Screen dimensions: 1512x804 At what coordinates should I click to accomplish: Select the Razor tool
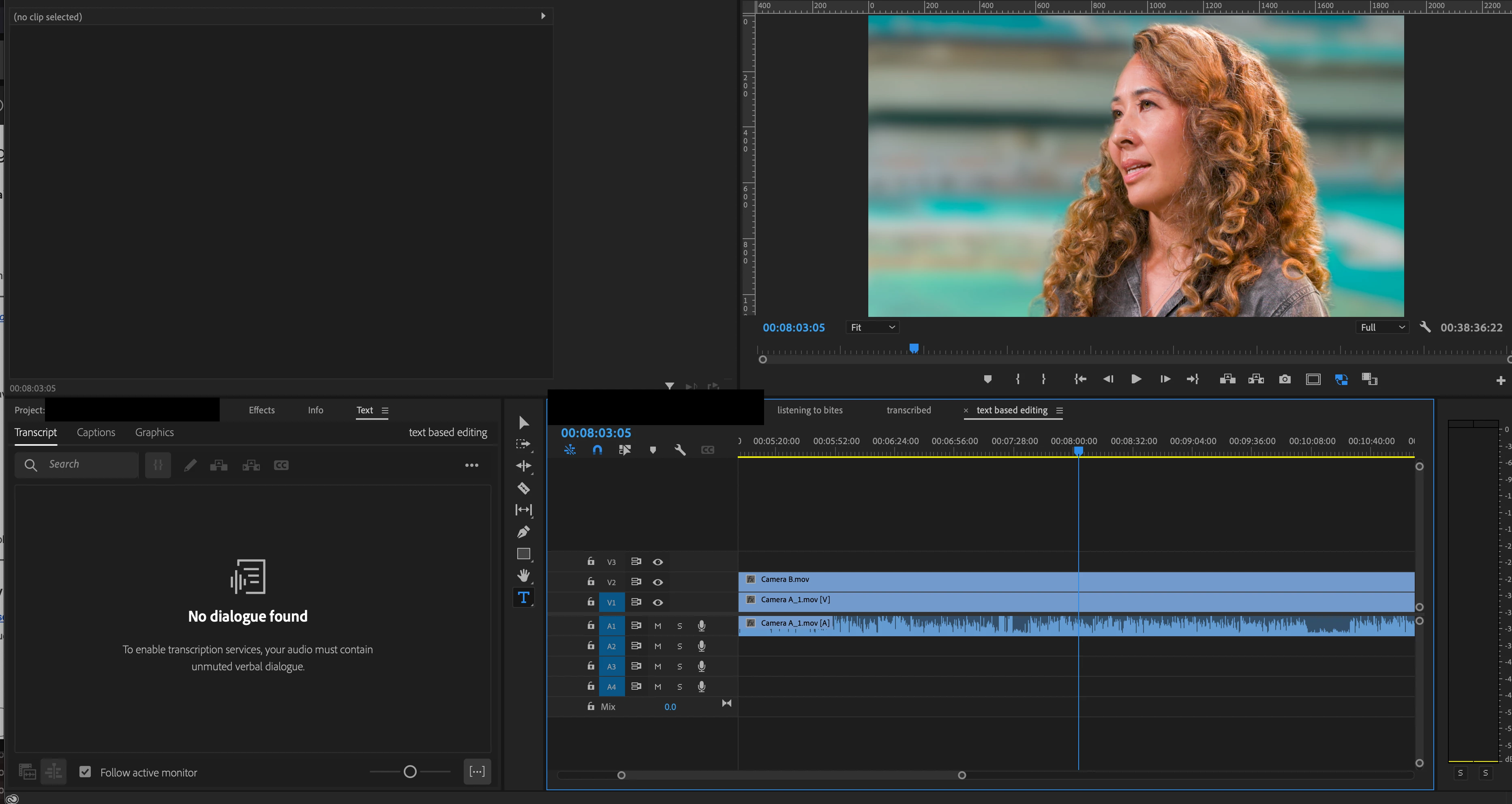tap(523, 488)
